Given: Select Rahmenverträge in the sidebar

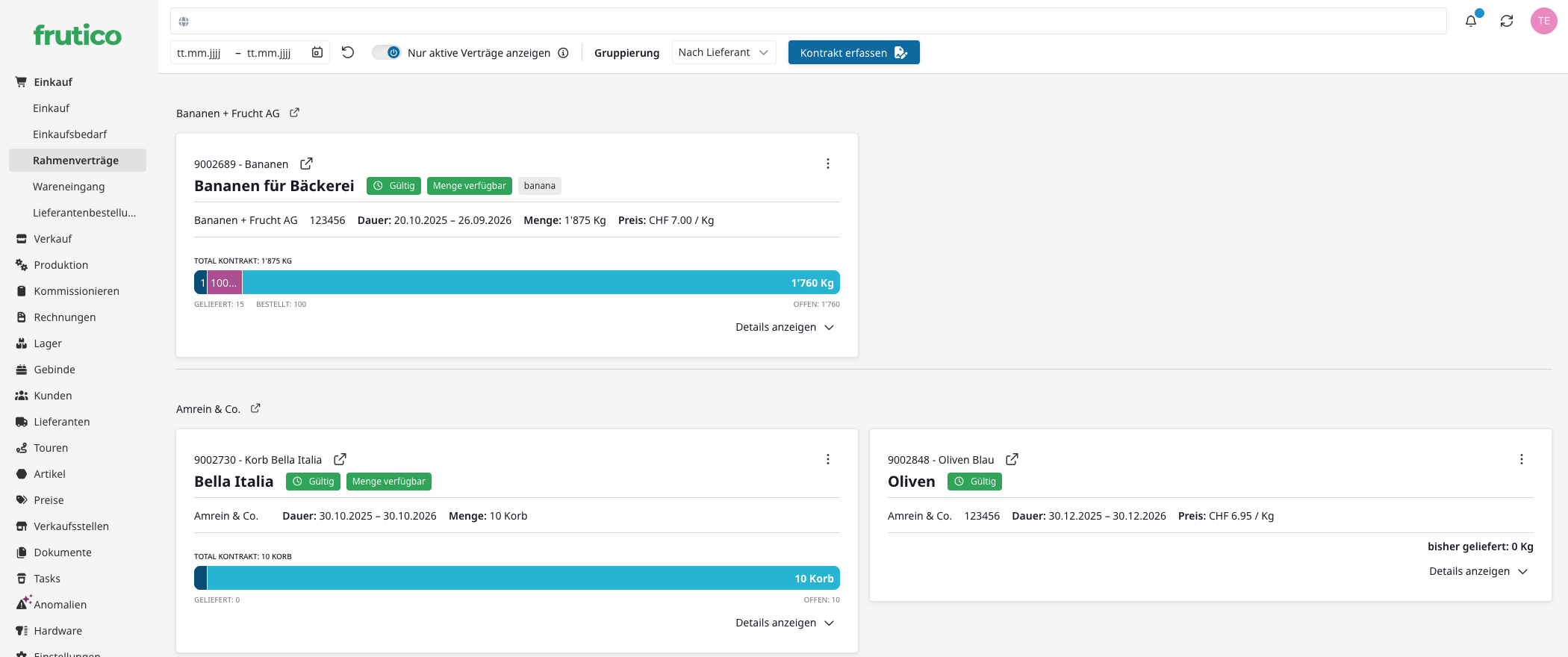Looking at the screenshot, I should [78, 161].
